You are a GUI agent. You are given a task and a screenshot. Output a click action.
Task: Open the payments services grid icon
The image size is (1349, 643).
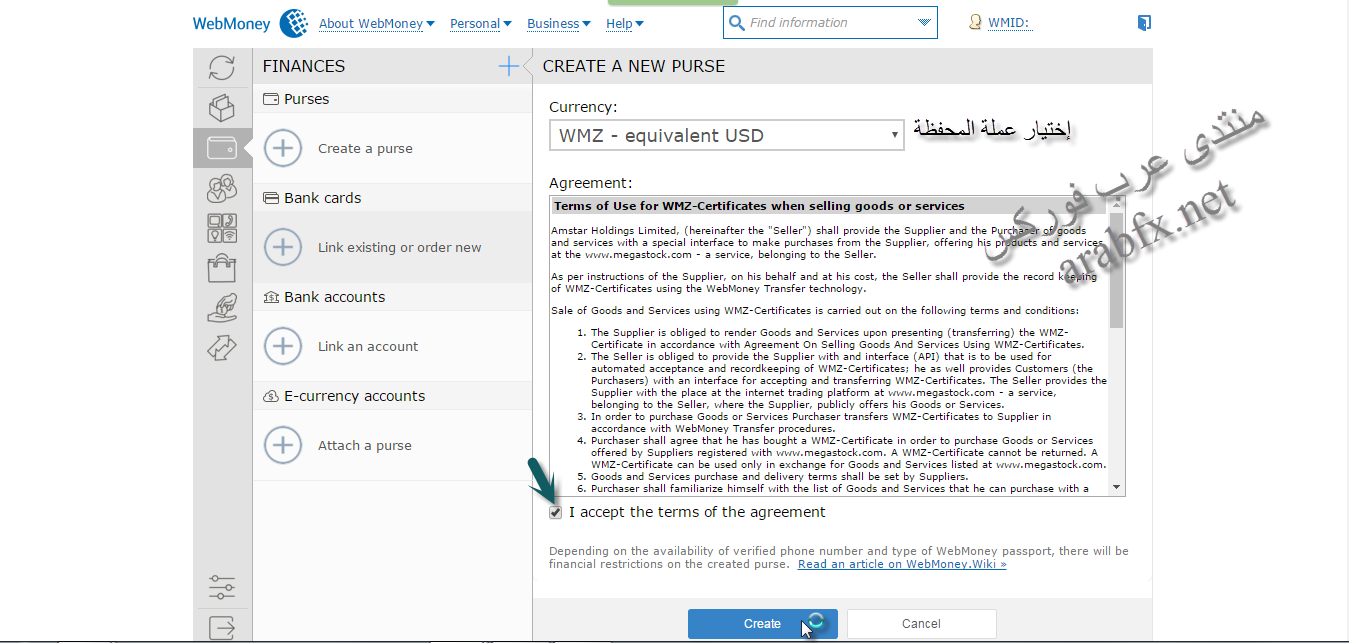(222, 228)
